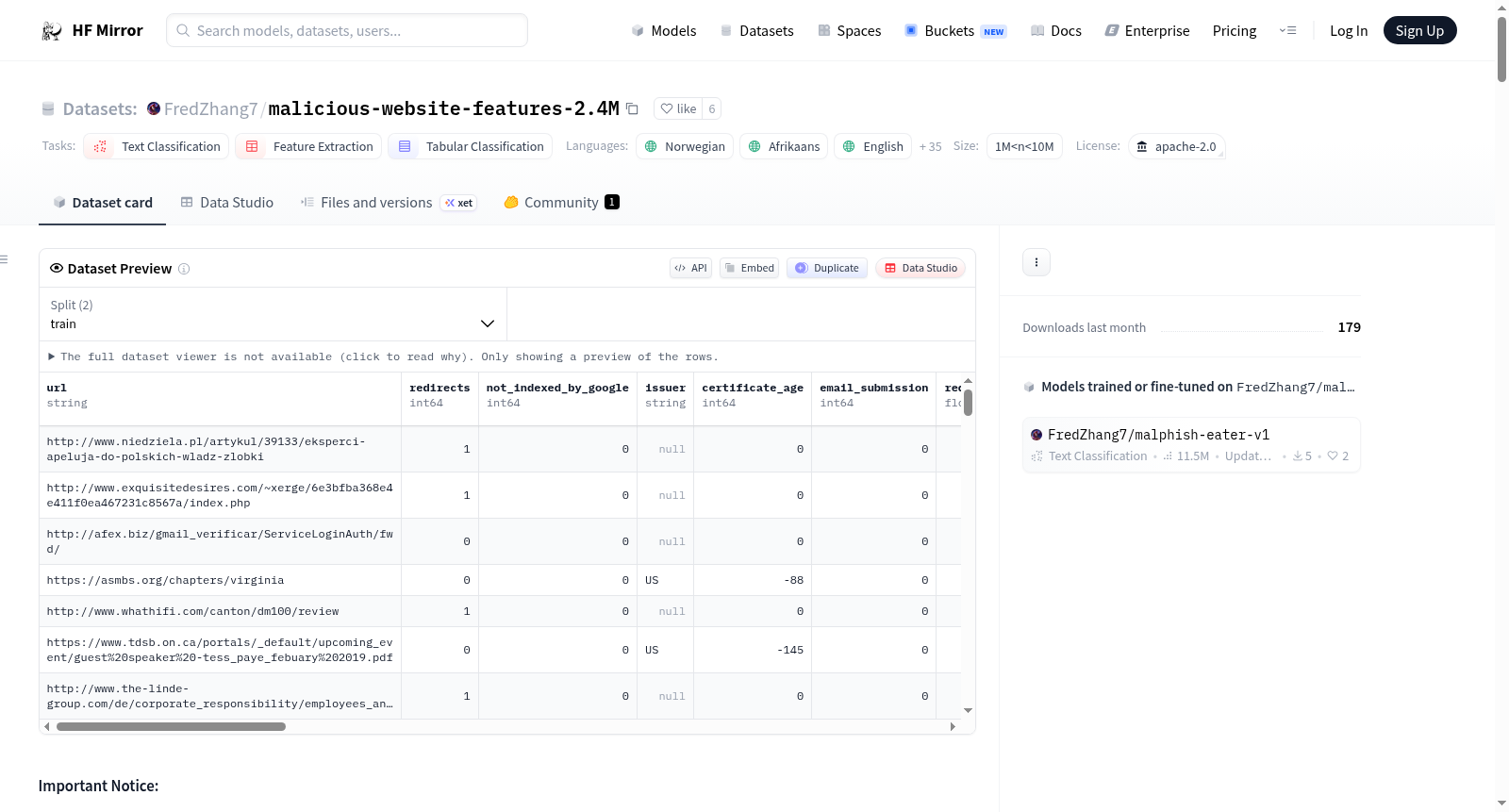Click the malicious-website-features-2.4M dataset title

(443, 108)
